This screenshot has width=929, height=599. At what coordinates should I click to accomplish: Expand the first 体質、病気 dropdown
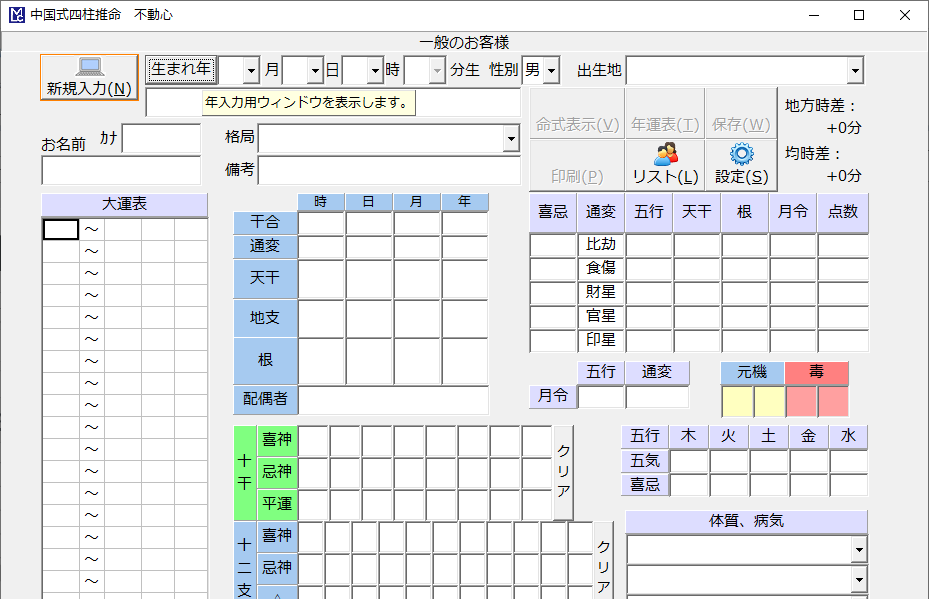pos(858,549)
